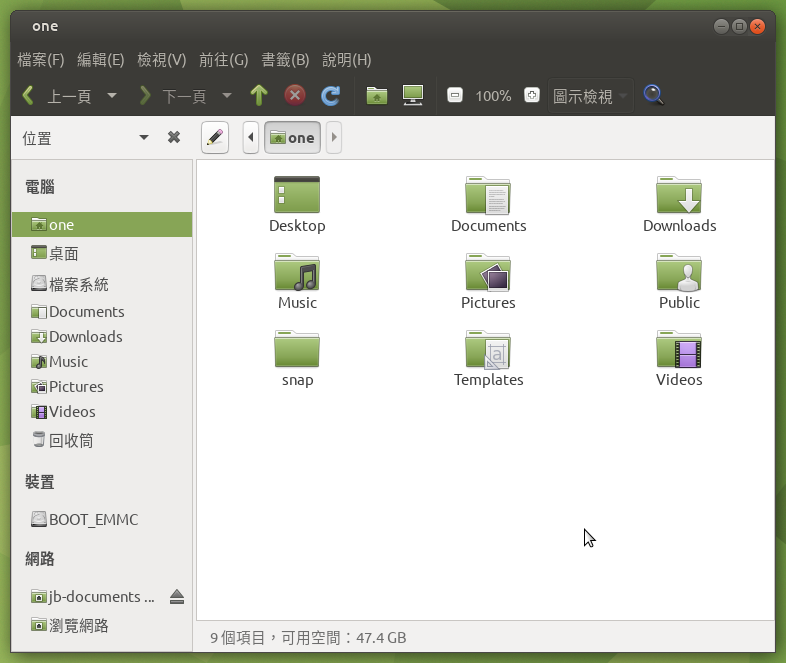This screenshot has width=786, height=663.
Task: Click the red stop loading icon
Action: [x=295, y=95]
